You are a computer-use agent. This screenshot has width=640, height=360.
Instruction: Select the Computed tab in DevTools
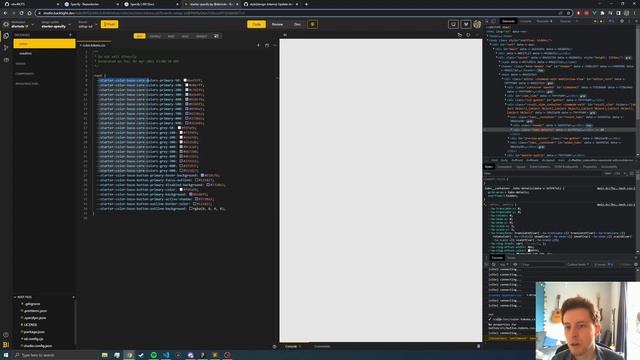pos(504,167)
